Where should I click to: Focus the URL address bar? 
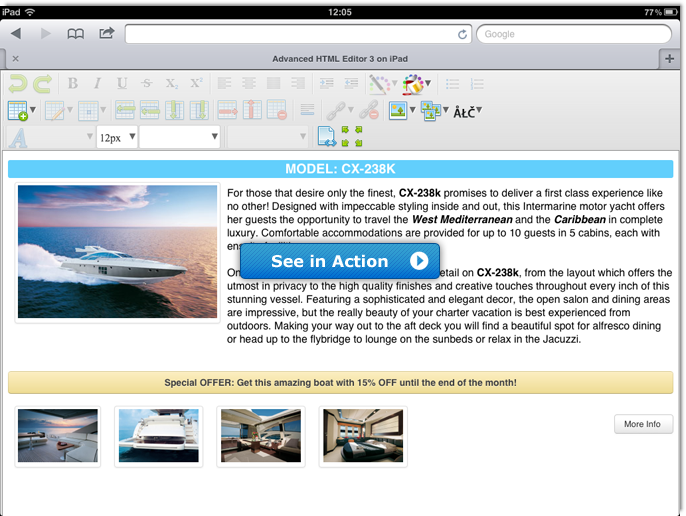coord(298,34)
